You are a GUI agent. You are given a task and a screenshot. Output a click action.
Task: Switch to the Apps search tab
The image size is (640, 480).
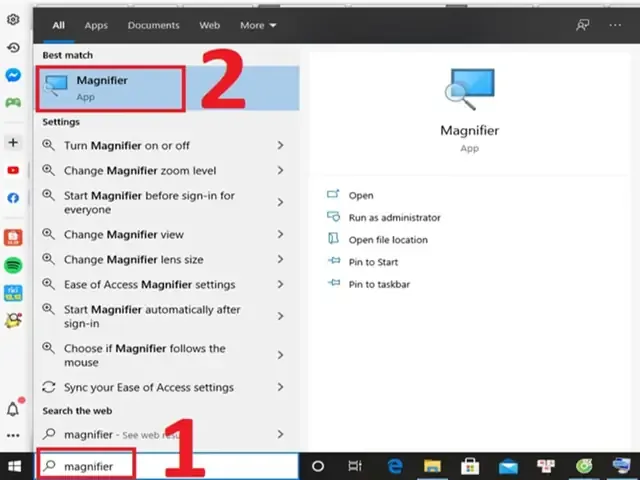pyautogui.click(x=96, y=25)
